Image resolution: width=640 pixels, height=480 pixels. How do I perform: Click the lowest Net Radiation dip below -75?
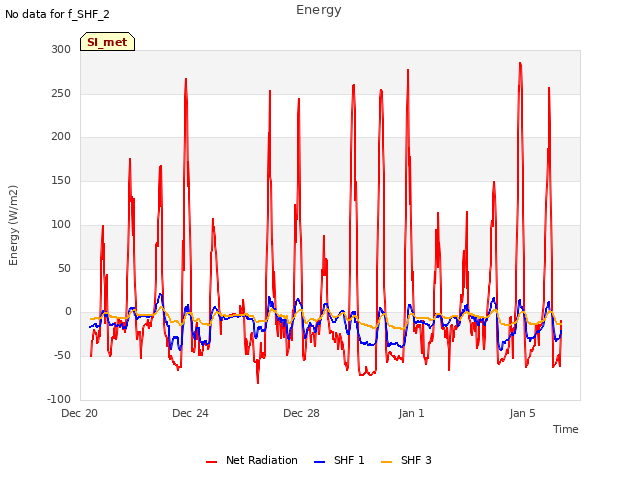258,383
